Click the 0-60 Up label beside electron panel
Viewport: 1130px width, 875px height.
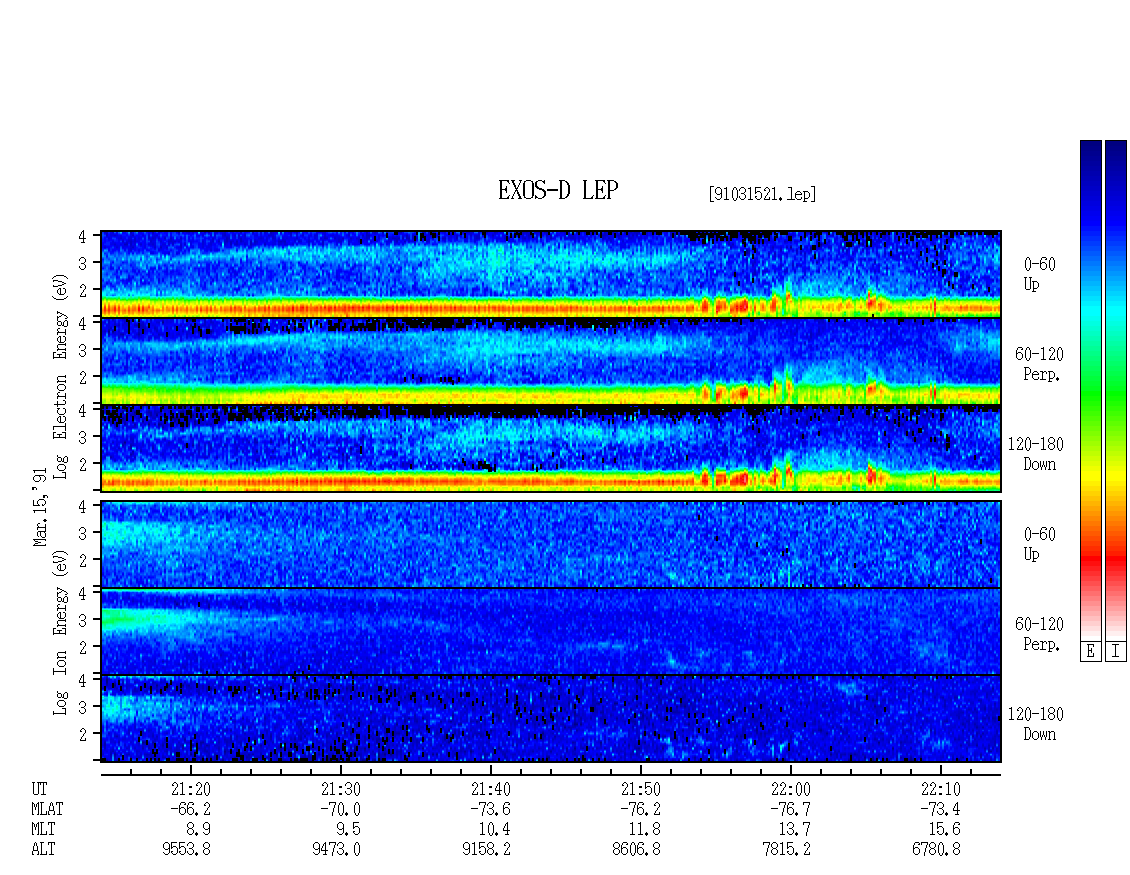coord(1039,275)
